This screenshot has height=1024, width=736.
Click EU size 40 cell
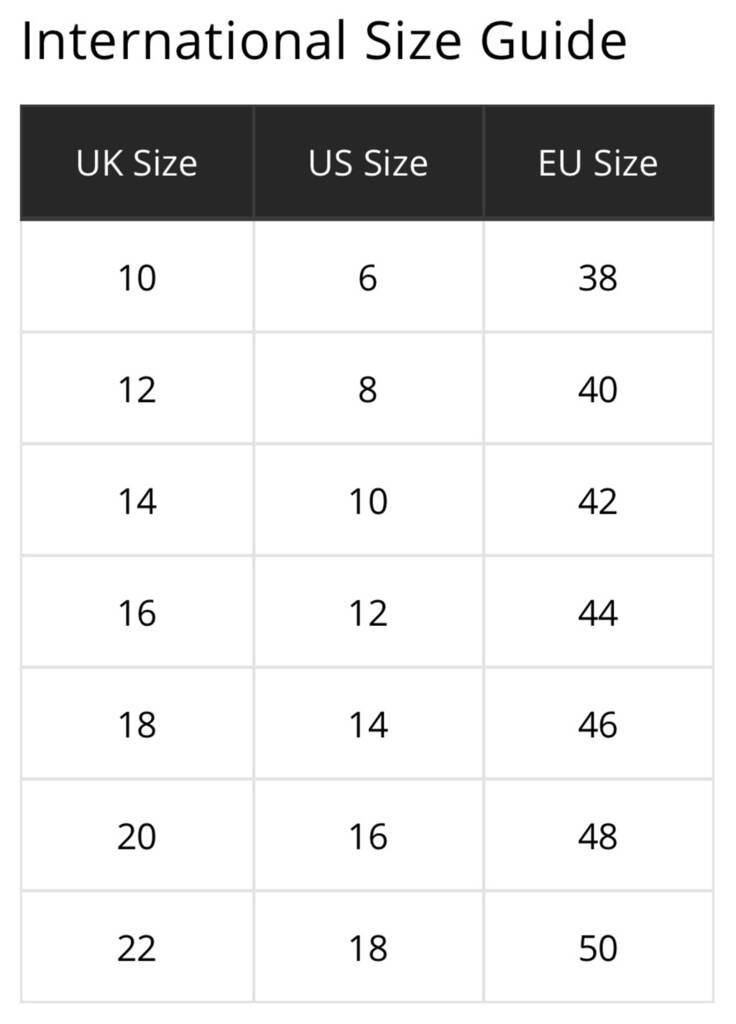[x=598, y=389]
